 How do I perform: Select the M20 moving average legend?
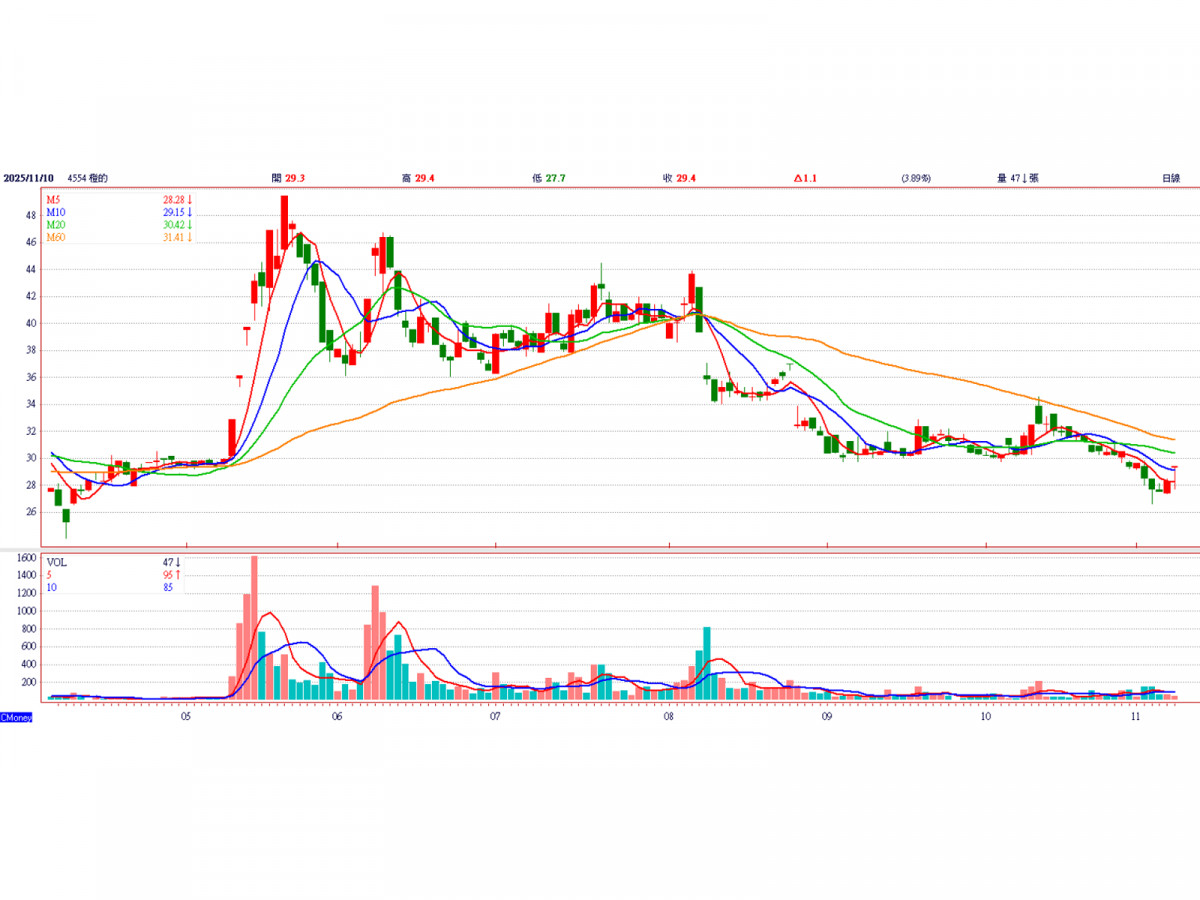pos(56,225)
